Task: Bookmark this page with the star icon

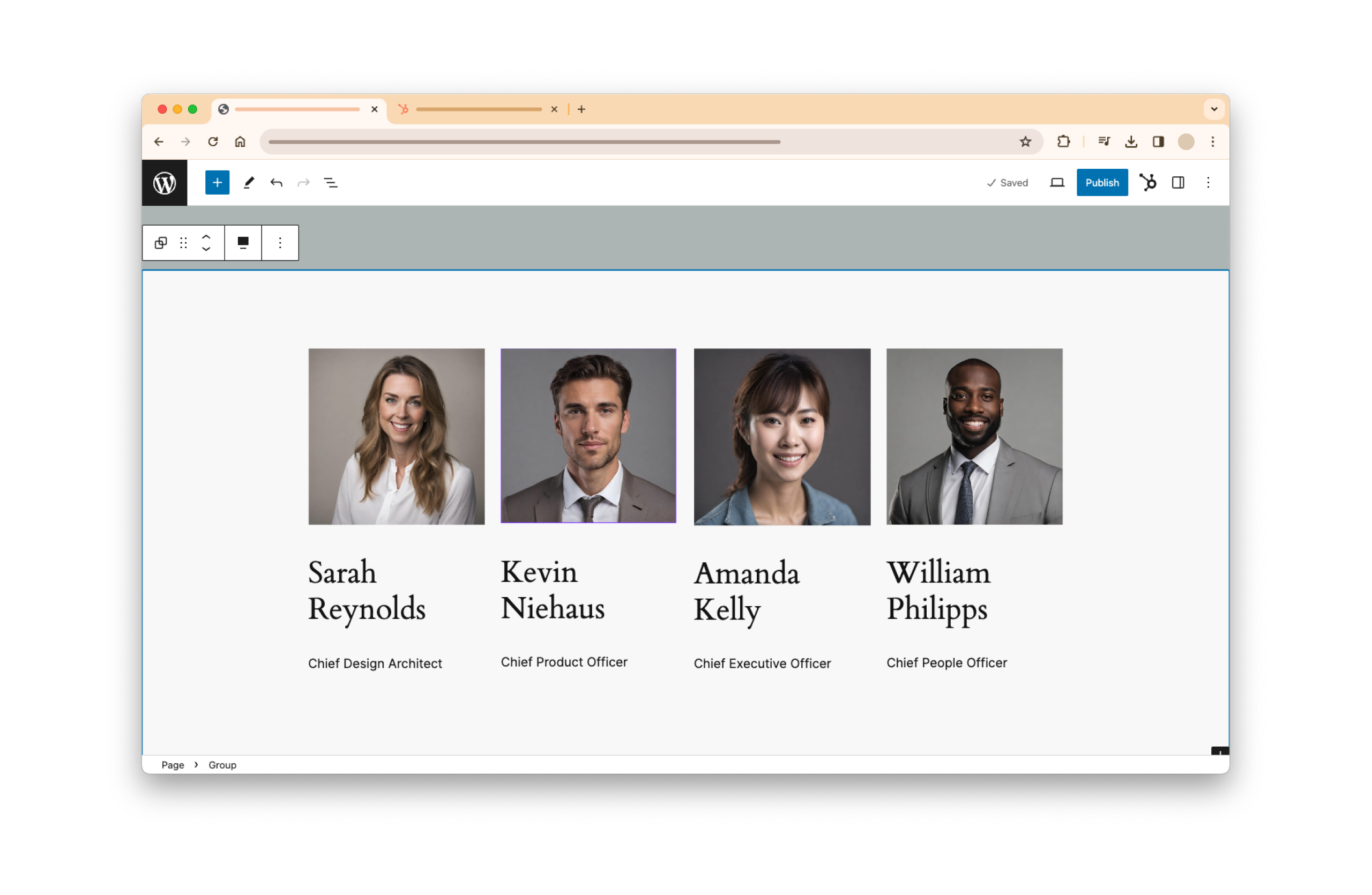Action: coord(1025,142)
